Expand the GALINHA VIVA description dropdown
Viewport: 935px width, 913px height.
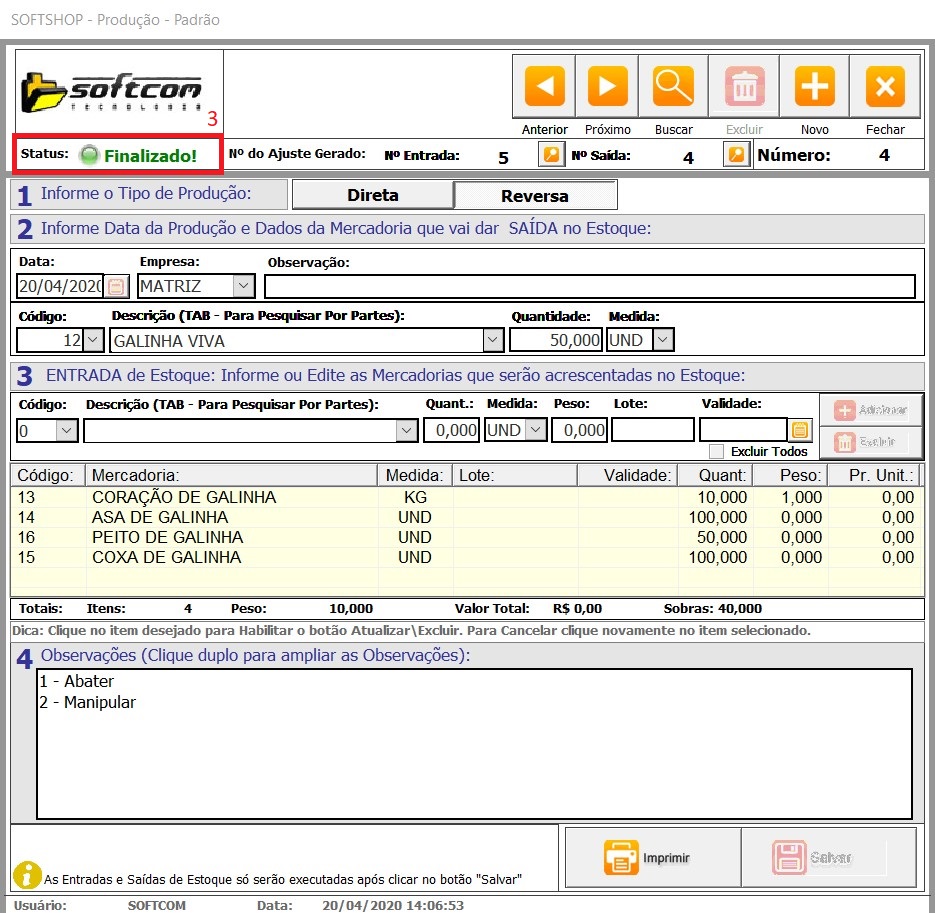(x=492, y=341)
